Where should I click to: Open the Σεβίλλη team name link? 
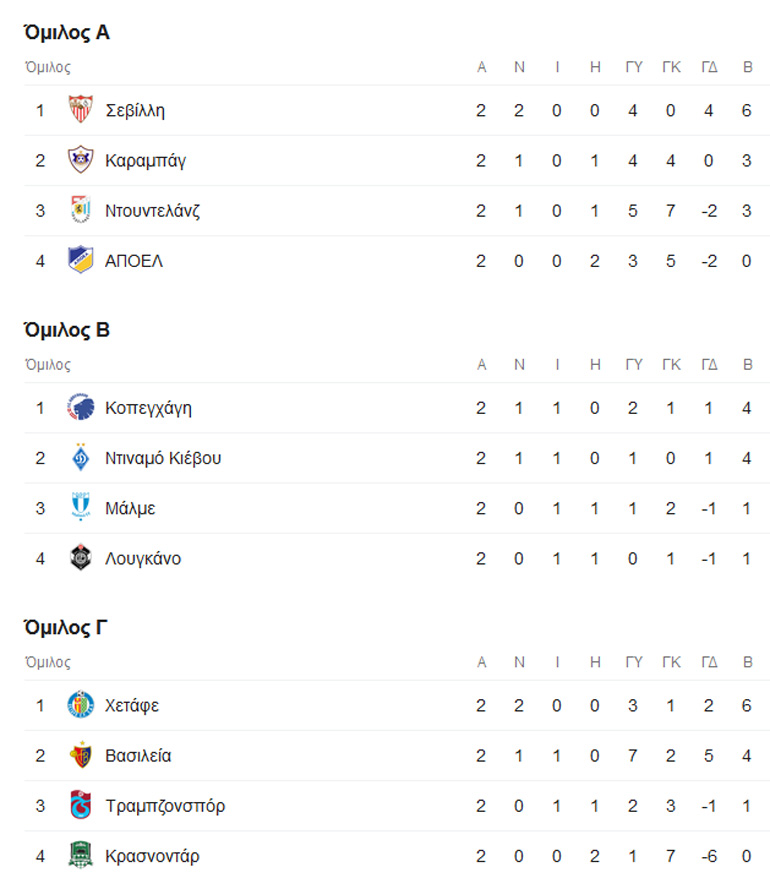135,110
